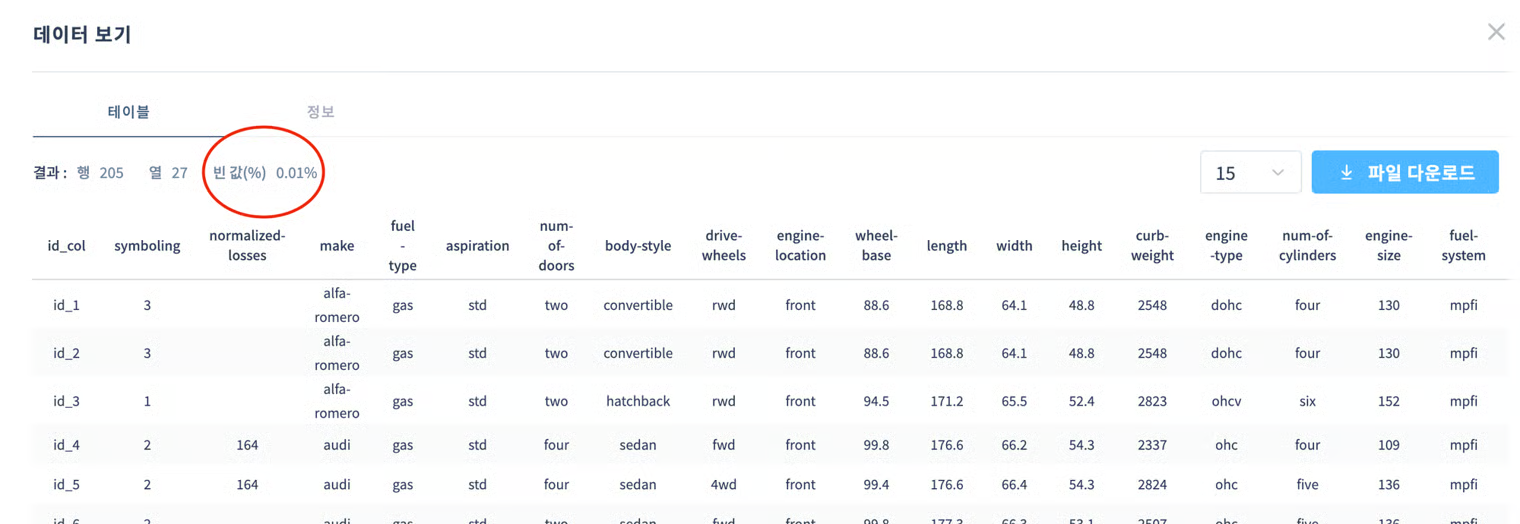Image resolution: width=1520 pixels, height=524 pixels.
Task: Click the fuel-system column header
Action: pyautogui.click(x=1463, y=246)
